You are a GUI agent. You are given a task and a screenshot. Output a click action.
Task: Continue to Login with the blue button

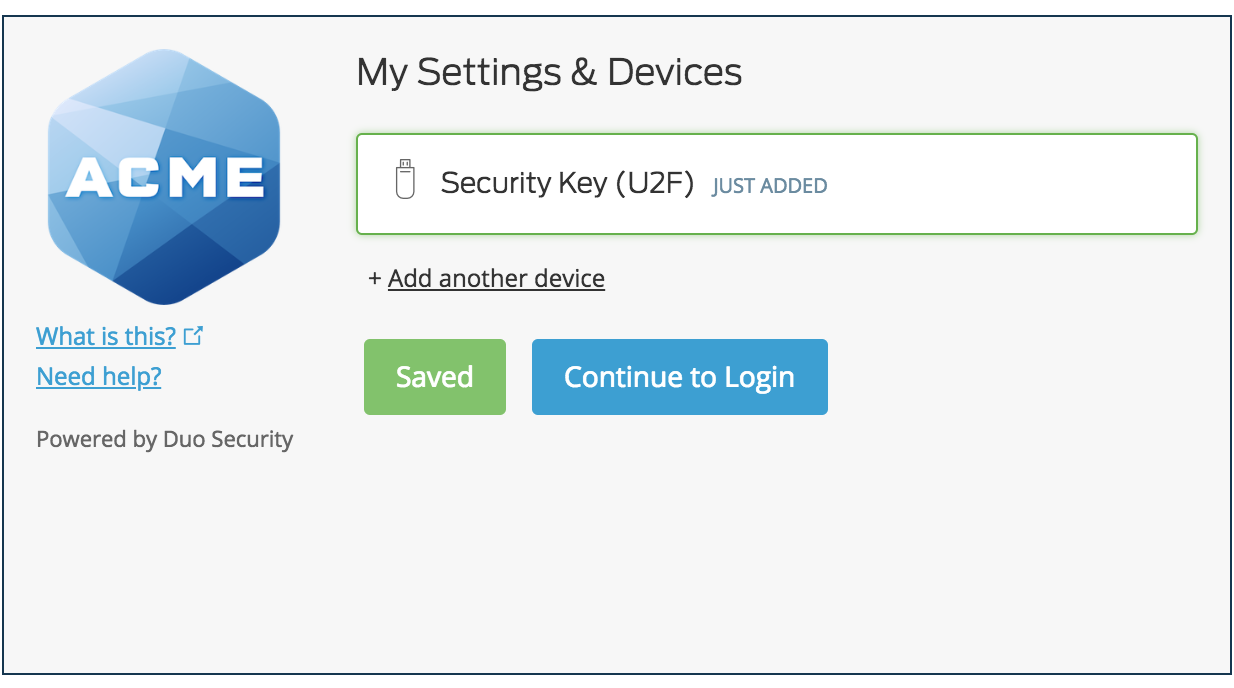pos(680,377)
